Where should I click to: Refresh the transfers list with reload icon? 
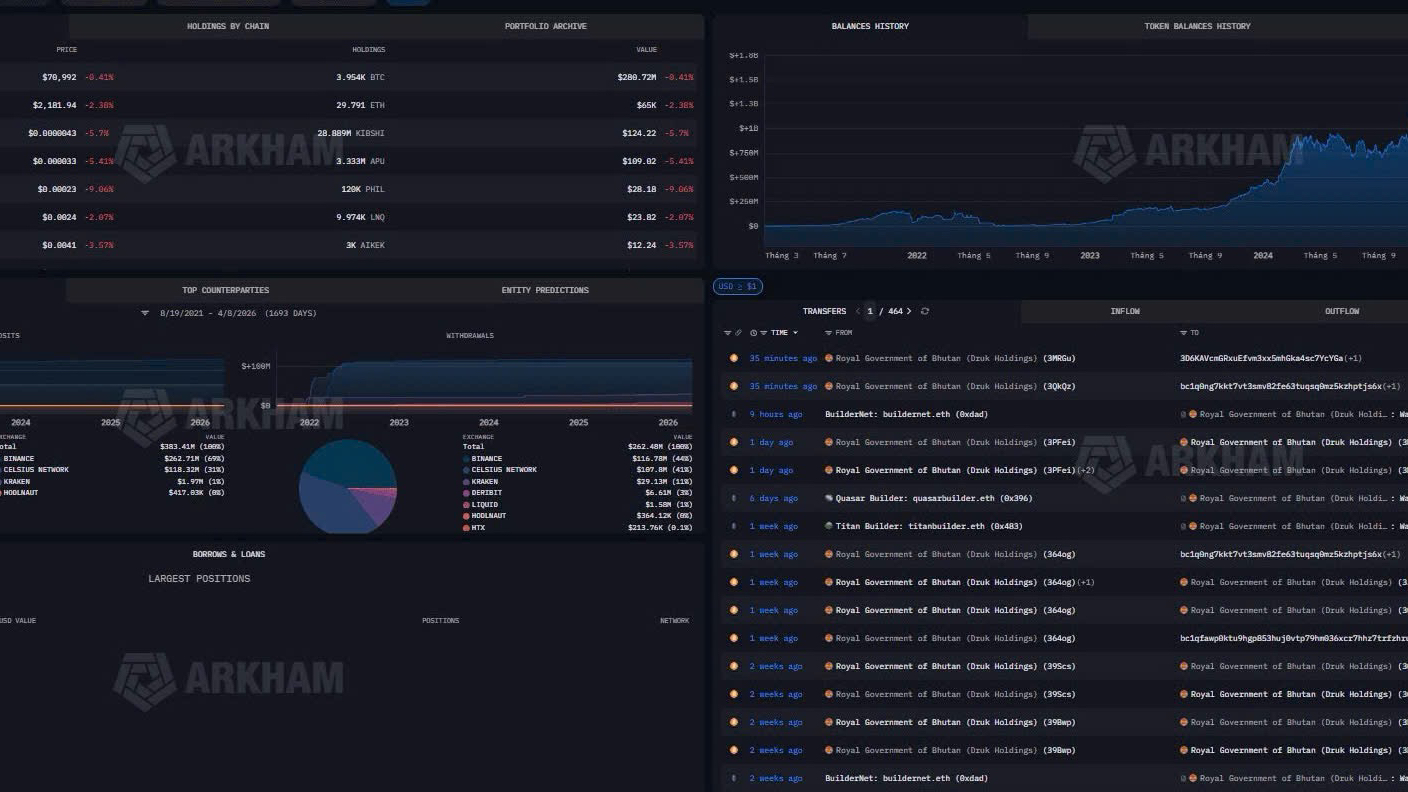click(x=925, y=311)
